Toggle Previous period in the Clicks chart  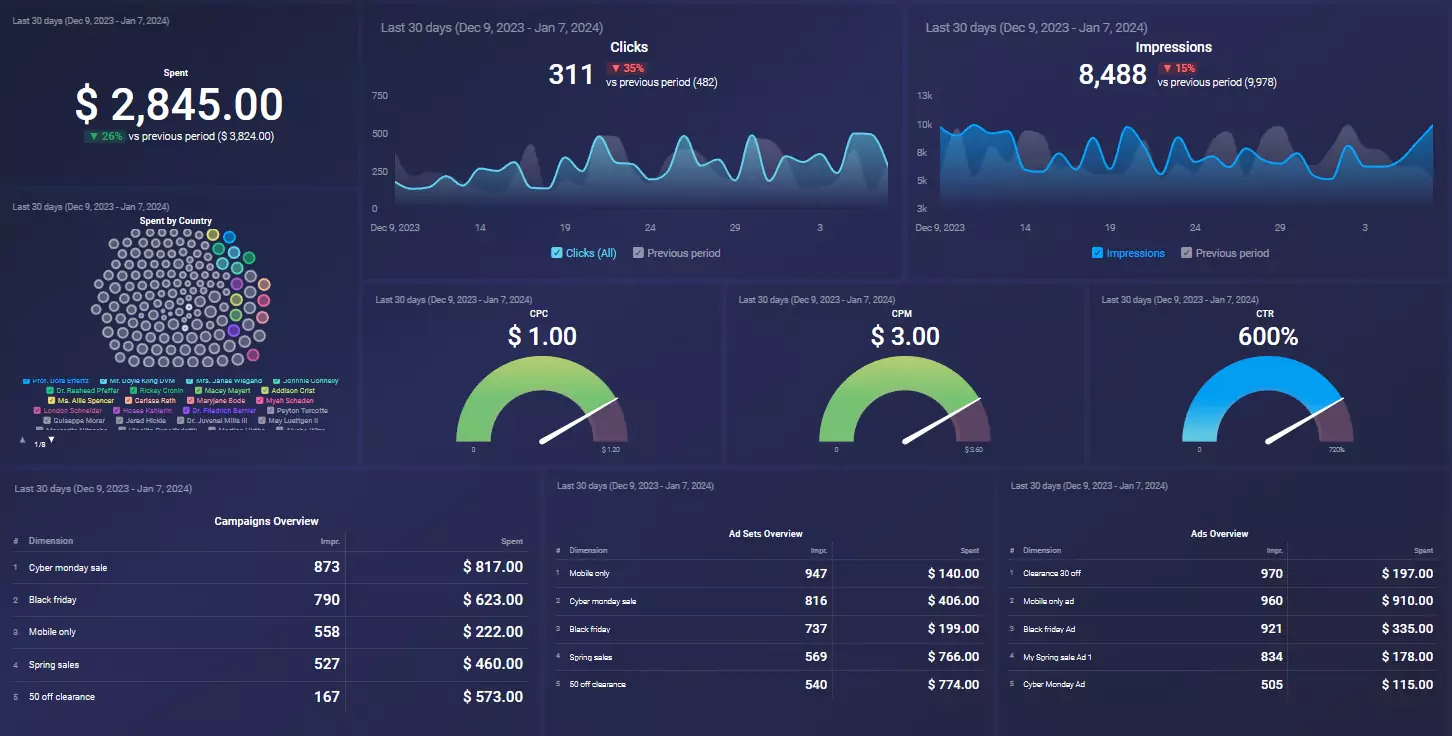[638, 253]
